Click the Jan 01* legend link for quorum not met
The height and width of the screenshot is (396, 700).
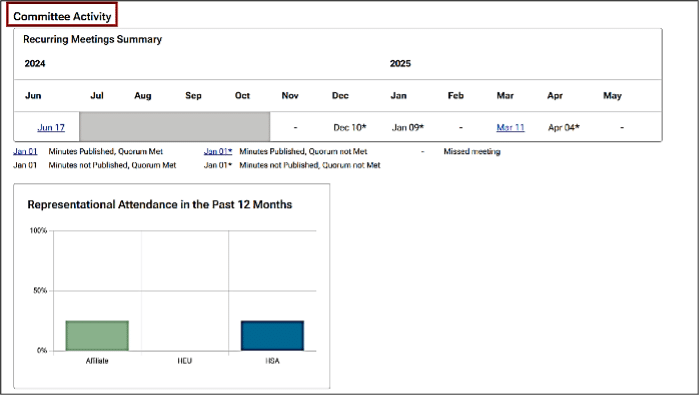pos(218,151)
